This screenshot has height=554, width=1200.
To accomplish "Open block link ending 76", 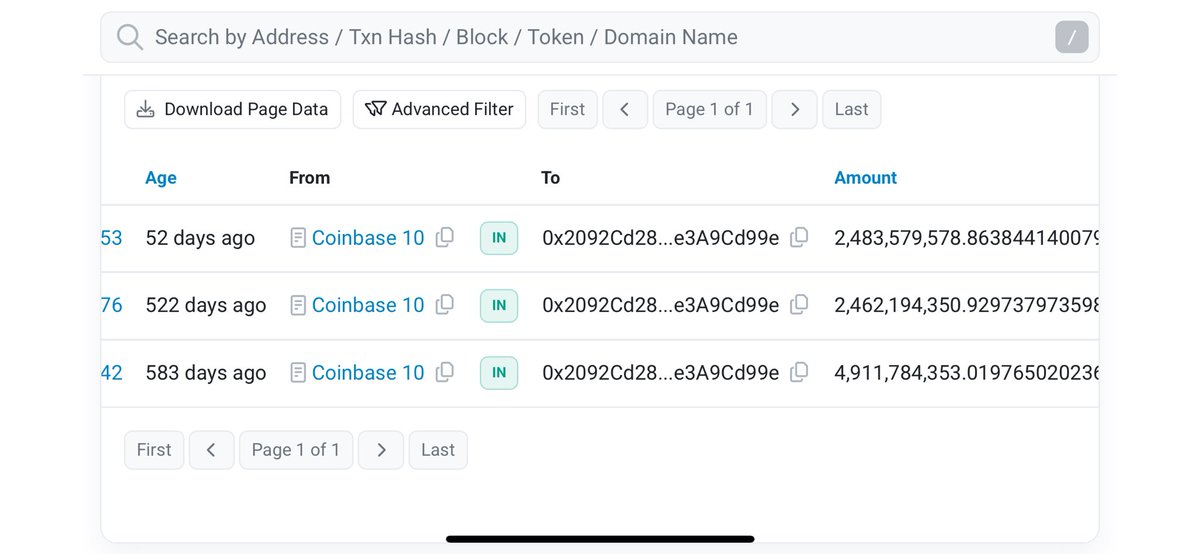I will (112, 305).
